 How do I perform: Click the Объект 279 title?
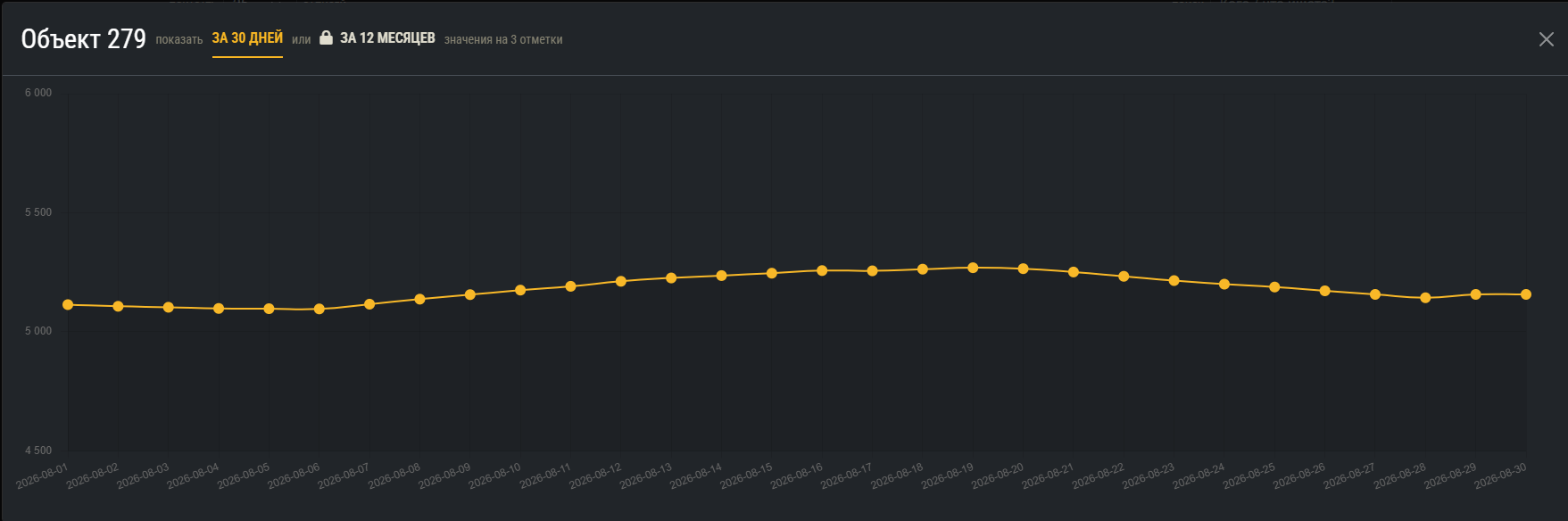(x=83, y=39)
